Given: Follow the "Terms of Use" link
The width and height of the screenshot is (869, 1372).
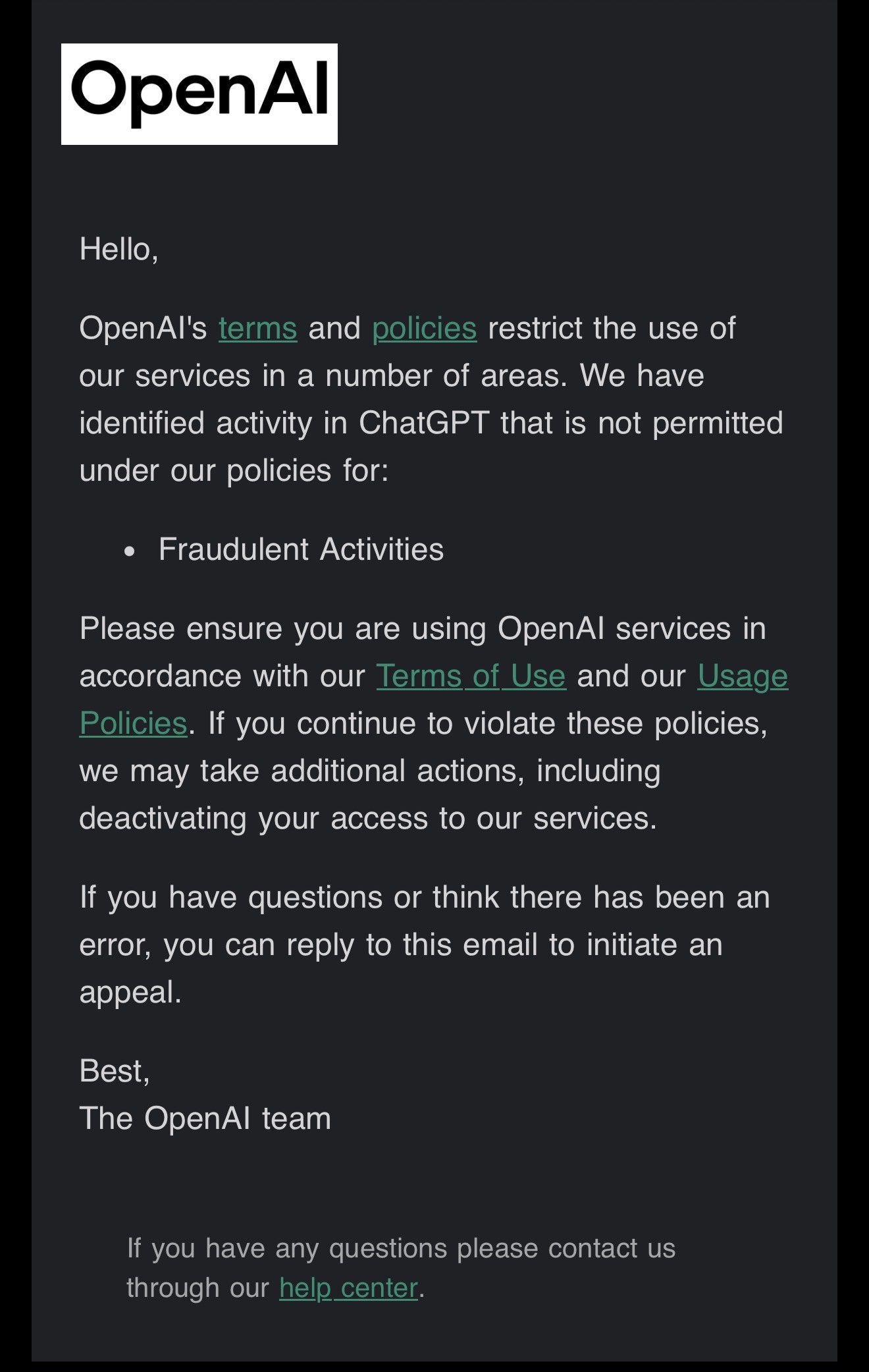Looking at the screenshot, I should click(x=471, y=676).
